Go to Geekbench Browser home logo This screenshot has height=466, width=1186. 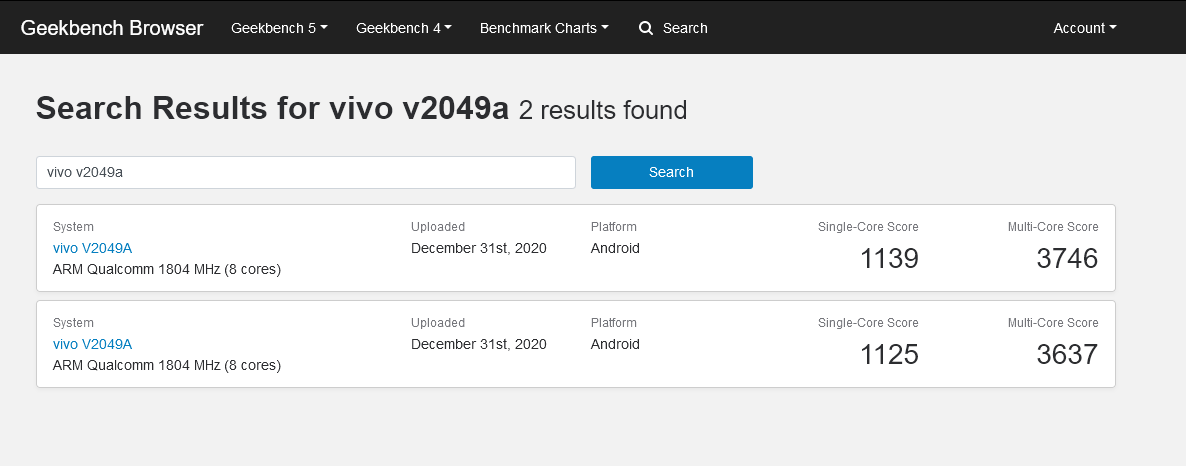coord(112,28)
